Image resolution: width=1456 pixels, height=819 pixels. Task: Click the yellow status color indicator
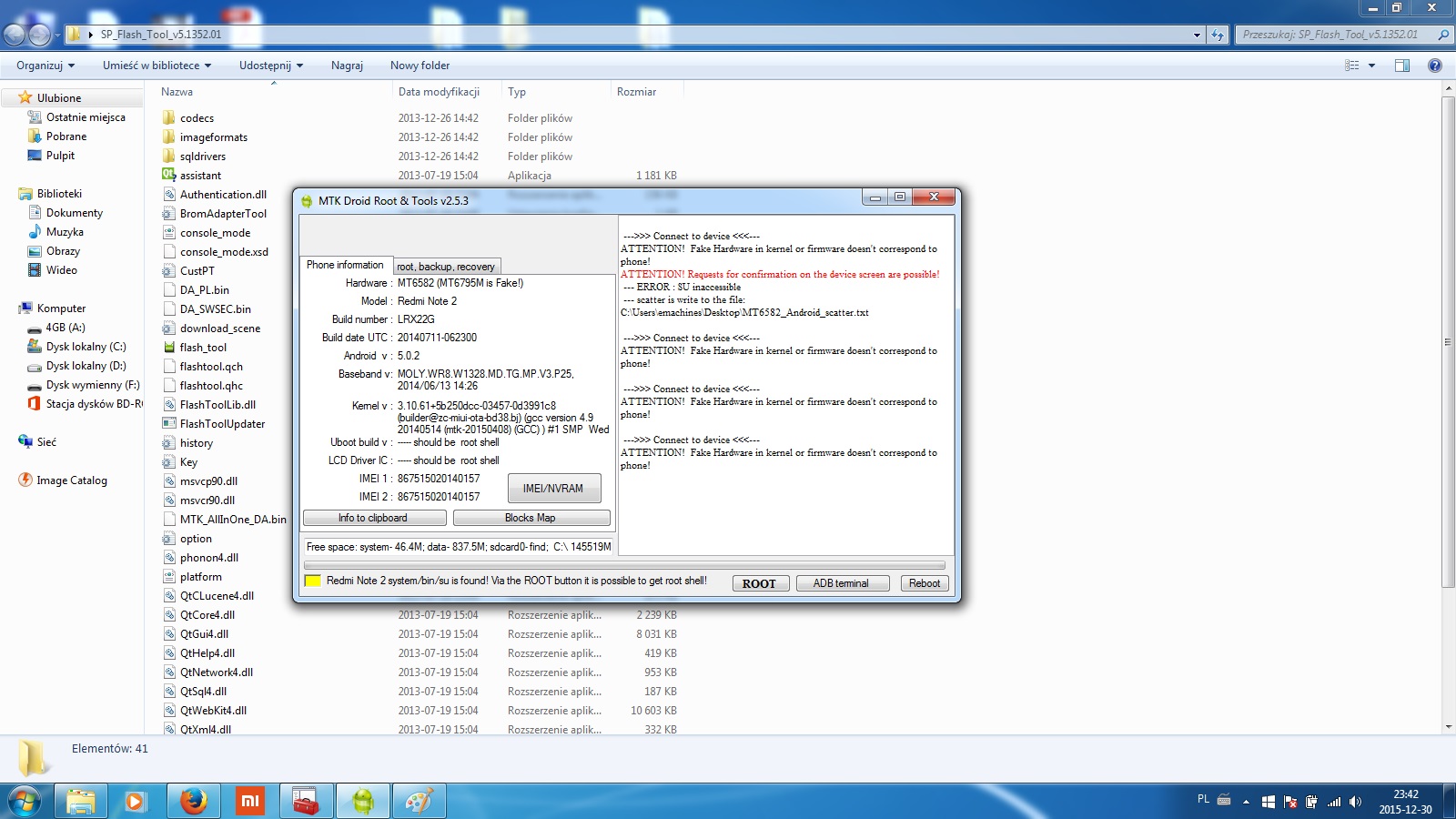(312, 581)
